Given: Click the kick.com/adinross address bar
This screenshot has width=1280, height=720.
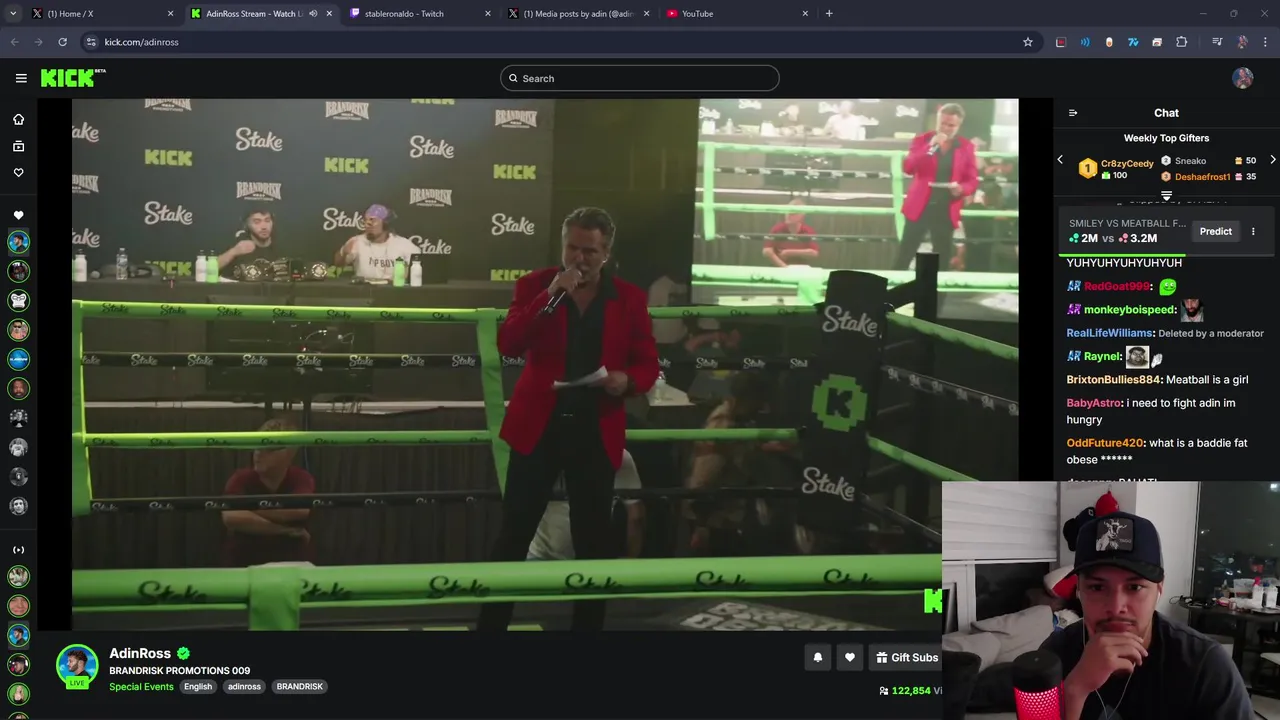Looking at the screenshot, I should point(560,42).
